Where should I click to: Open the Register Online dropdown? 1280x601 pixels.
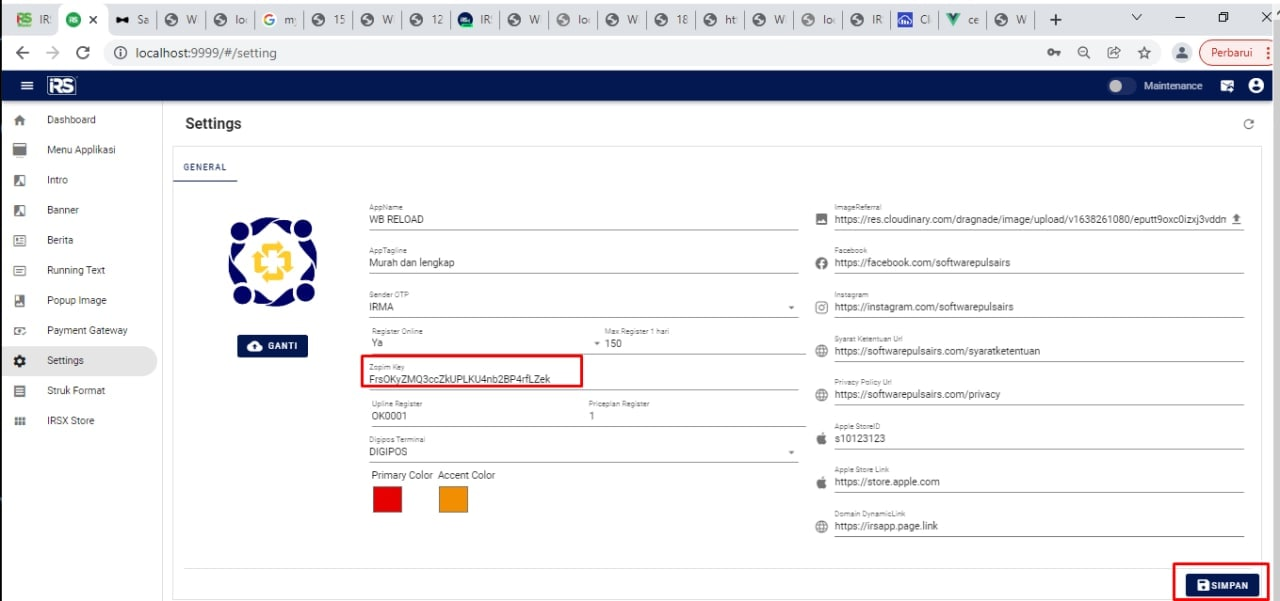(598, 343)
